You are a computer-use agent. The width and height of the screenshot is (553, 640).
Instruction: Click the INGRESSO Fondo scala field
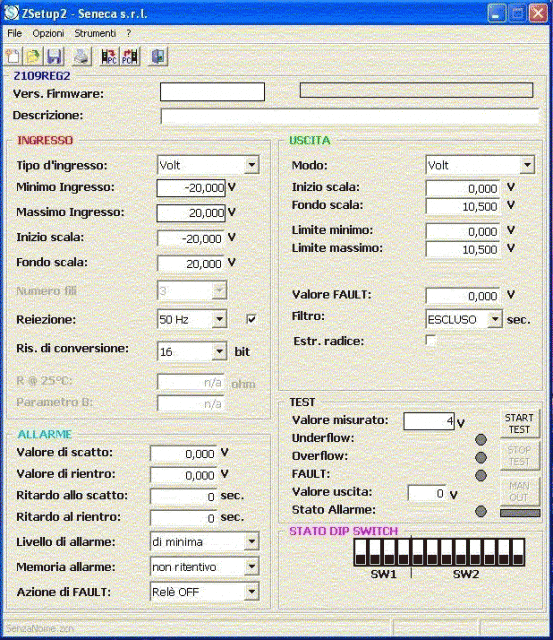191,264
